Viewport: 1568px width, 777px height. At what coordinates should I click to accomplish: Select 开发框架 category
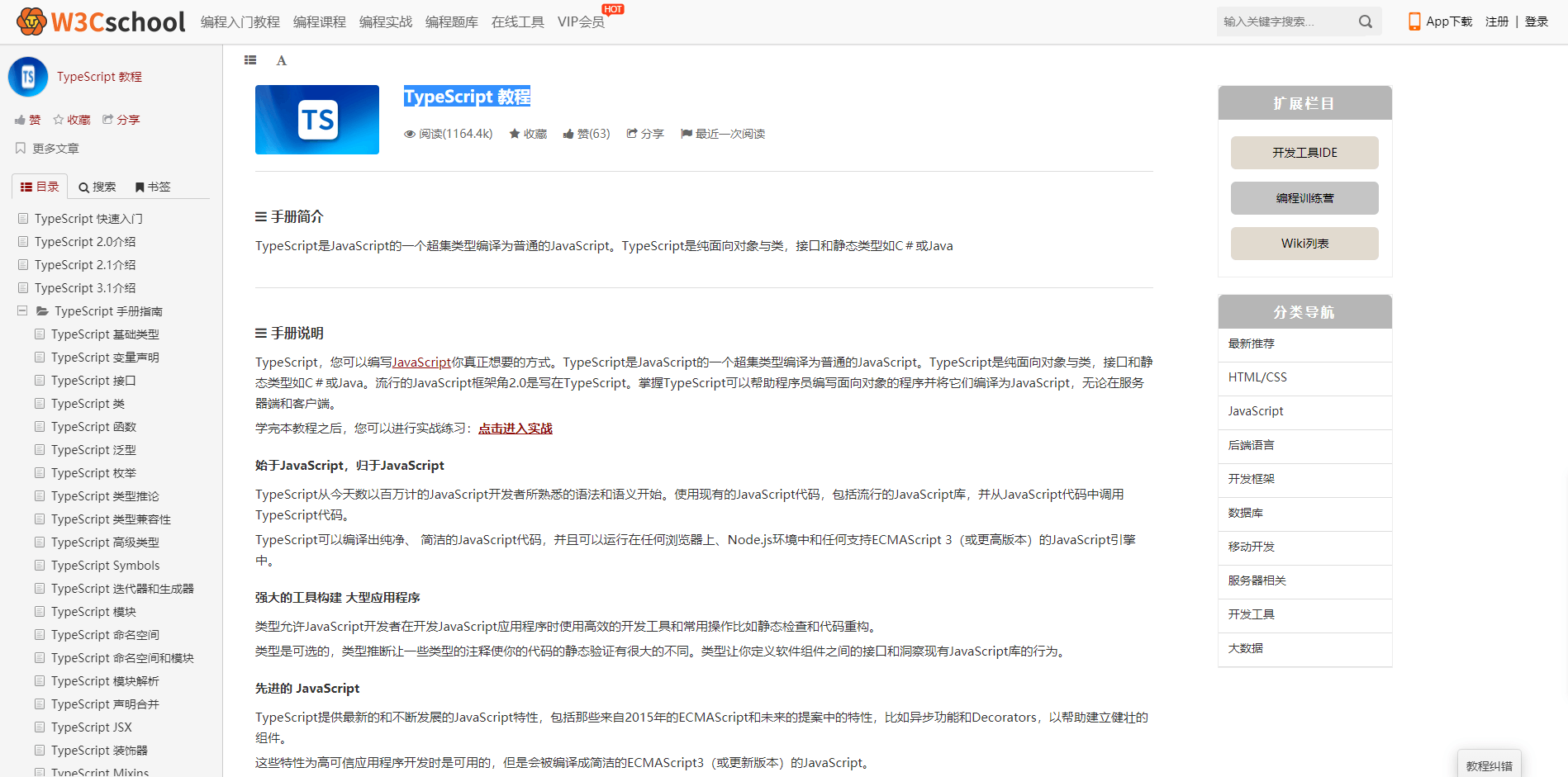[1304, 480]
